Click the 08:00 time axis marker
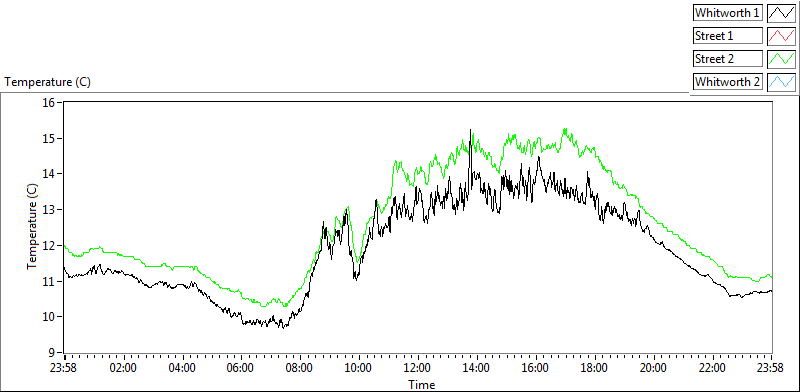This screenshot has width=800, height=392. coord(300,368)
